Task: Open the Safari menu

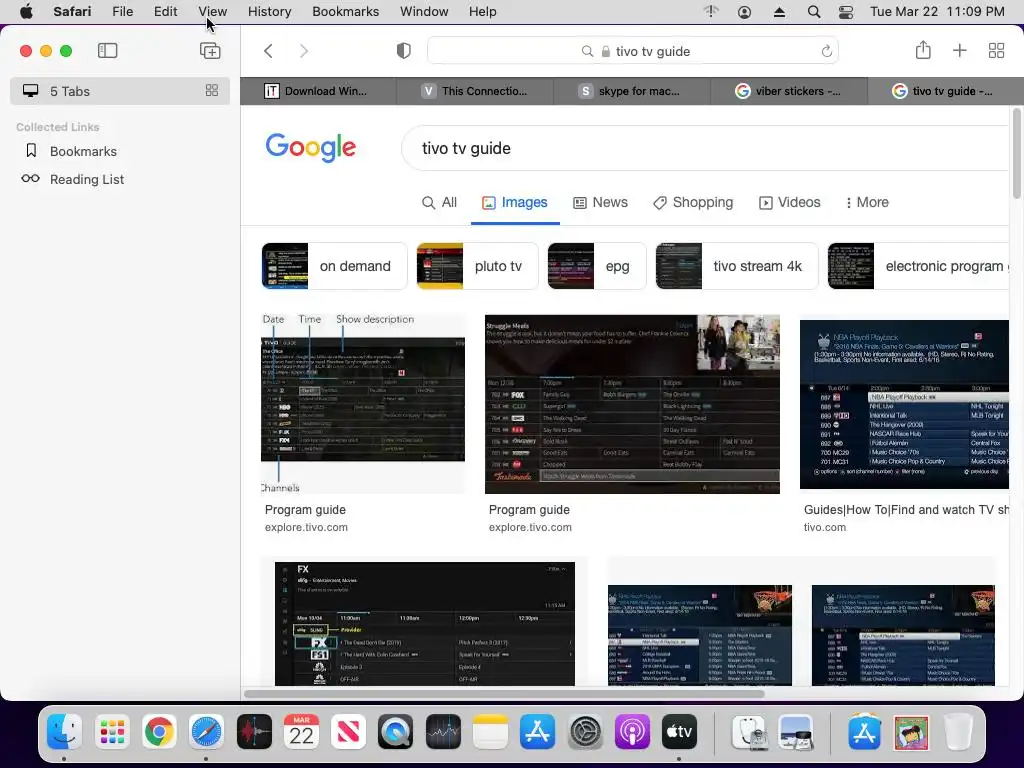Action: 72,12
